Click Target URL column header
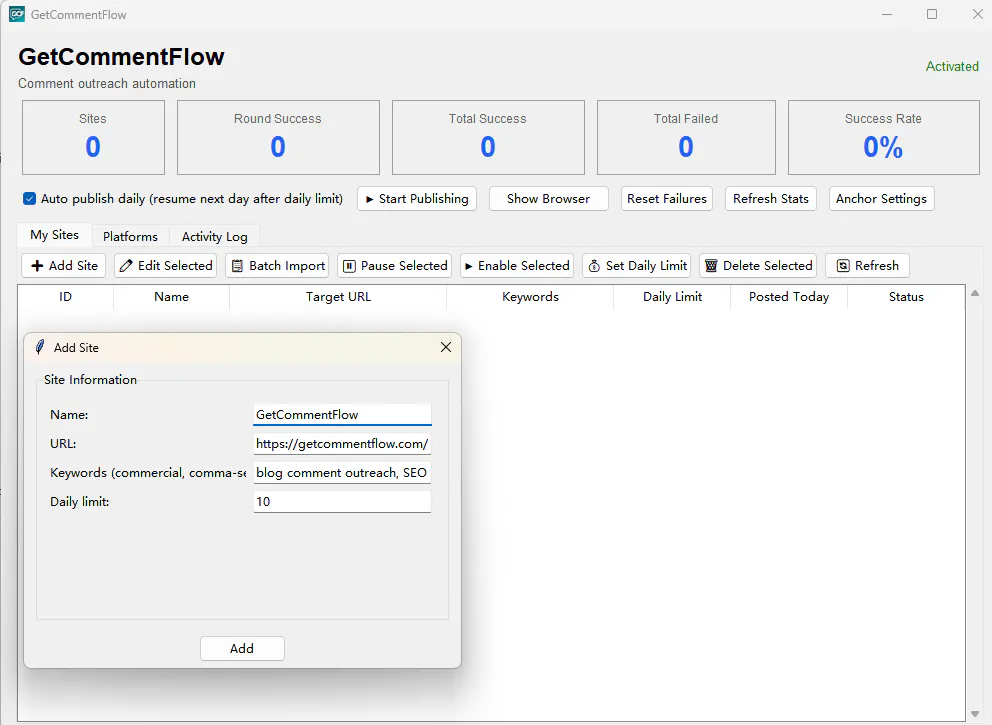Screen dimensions: 992x725 coord(338,297)
